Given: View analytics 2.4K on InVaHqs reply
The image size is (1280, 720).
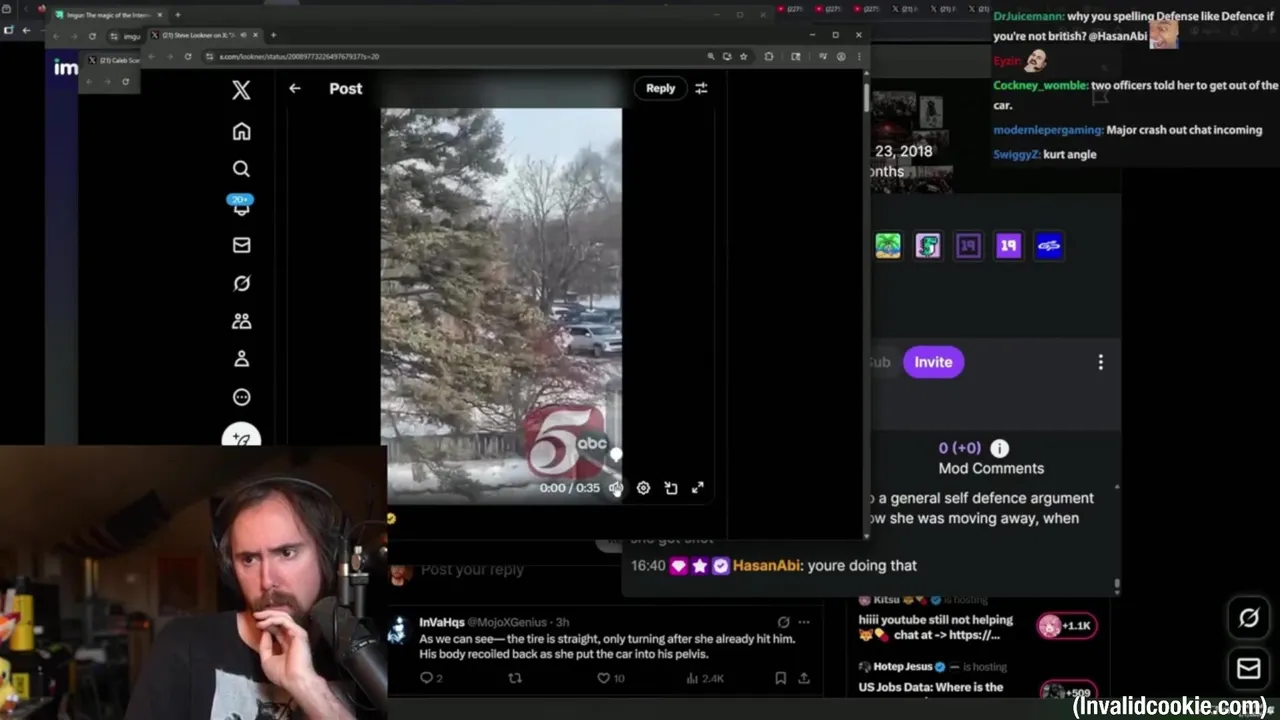Looking at the screenshot, I should point(705,678).
